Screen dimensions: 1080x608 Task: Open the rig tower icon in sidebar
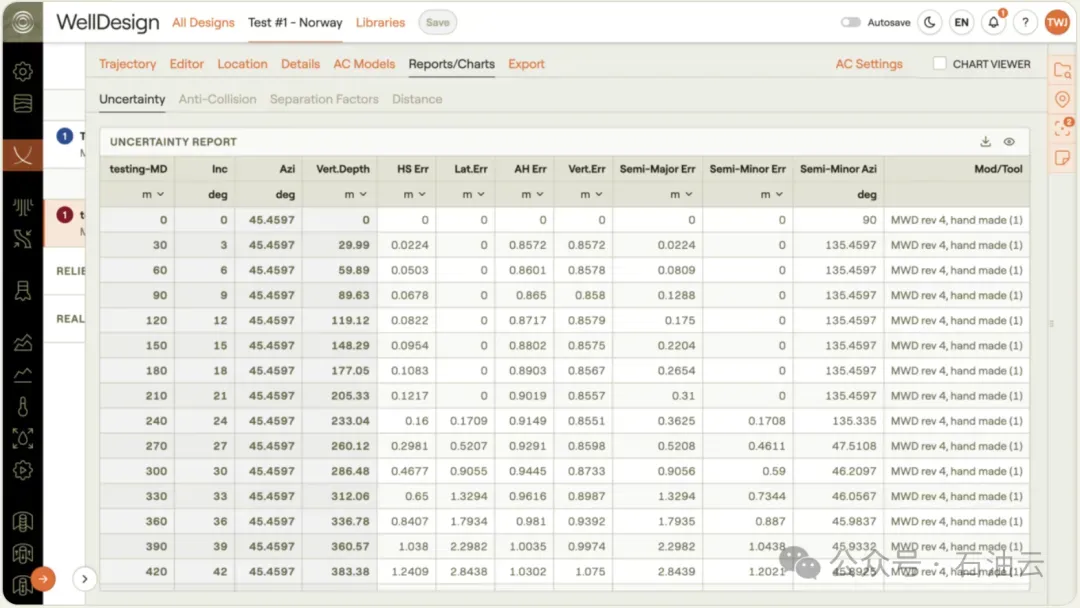[x=23, y=291]
